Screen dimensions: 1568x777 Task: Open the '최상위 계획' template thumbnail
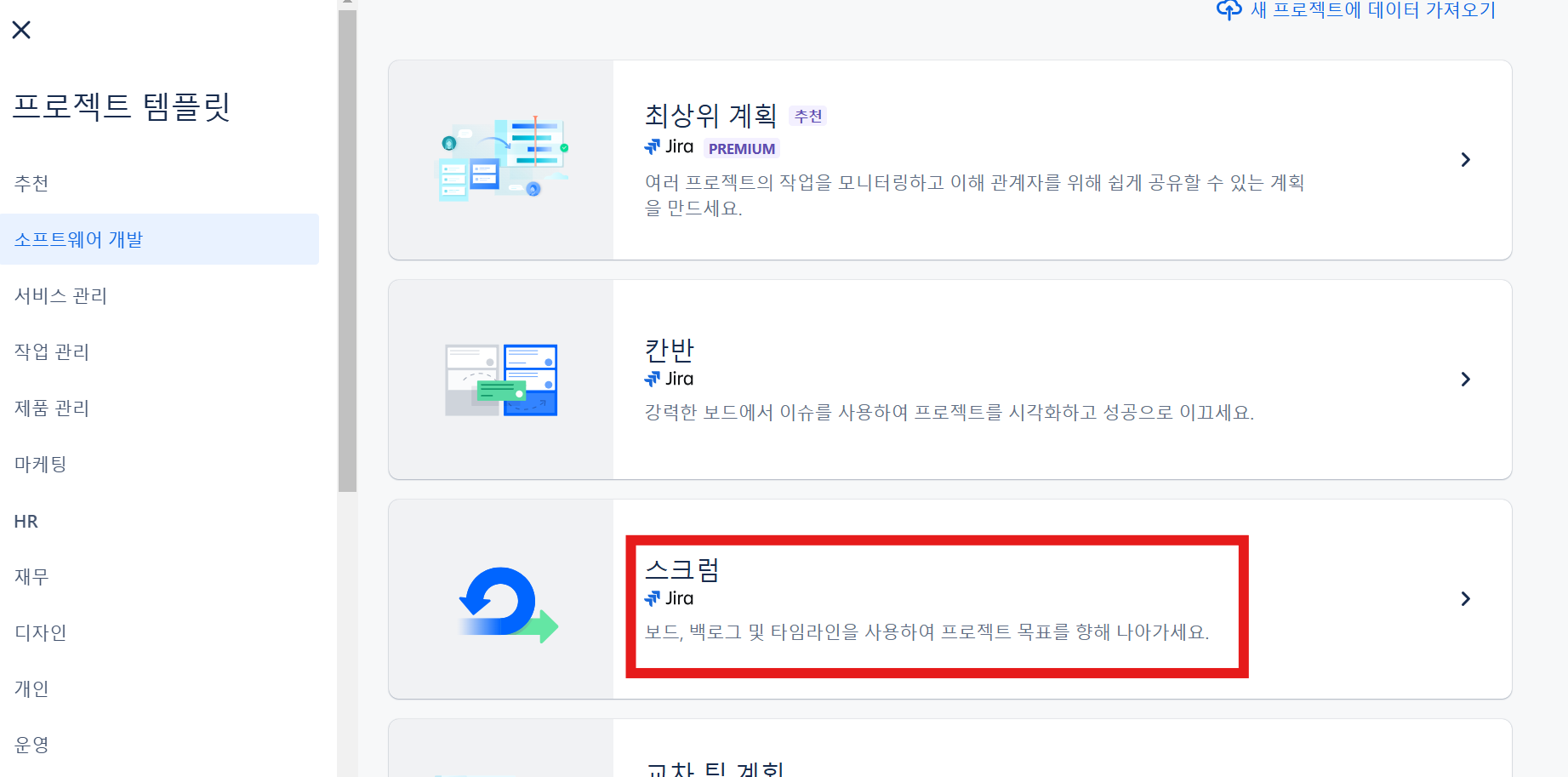[502, 159]
